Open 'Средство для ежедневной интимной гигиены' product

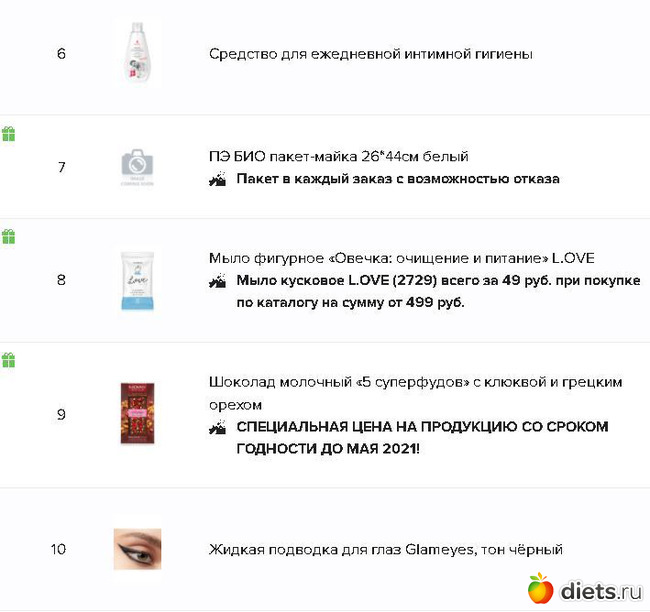click(370, 54)
